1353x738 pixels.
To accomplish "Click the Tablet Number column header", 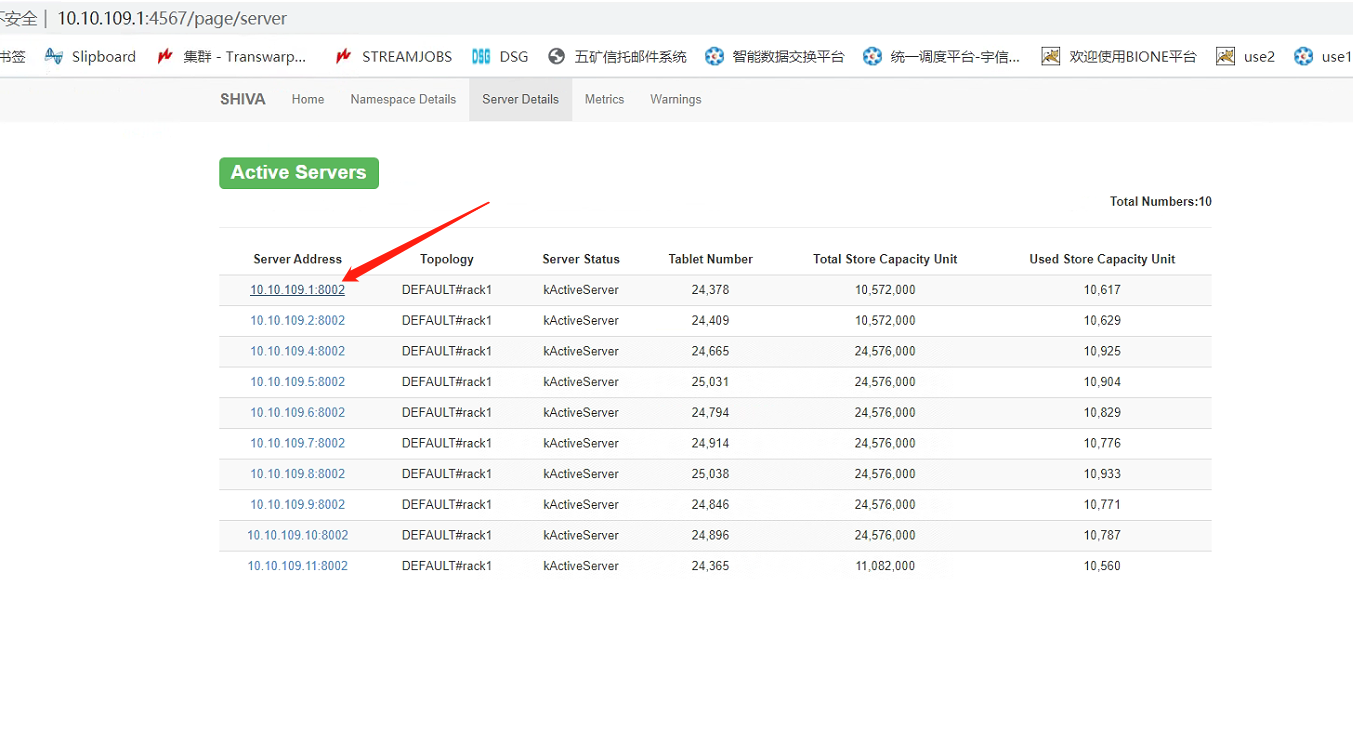I will [711, 259].
